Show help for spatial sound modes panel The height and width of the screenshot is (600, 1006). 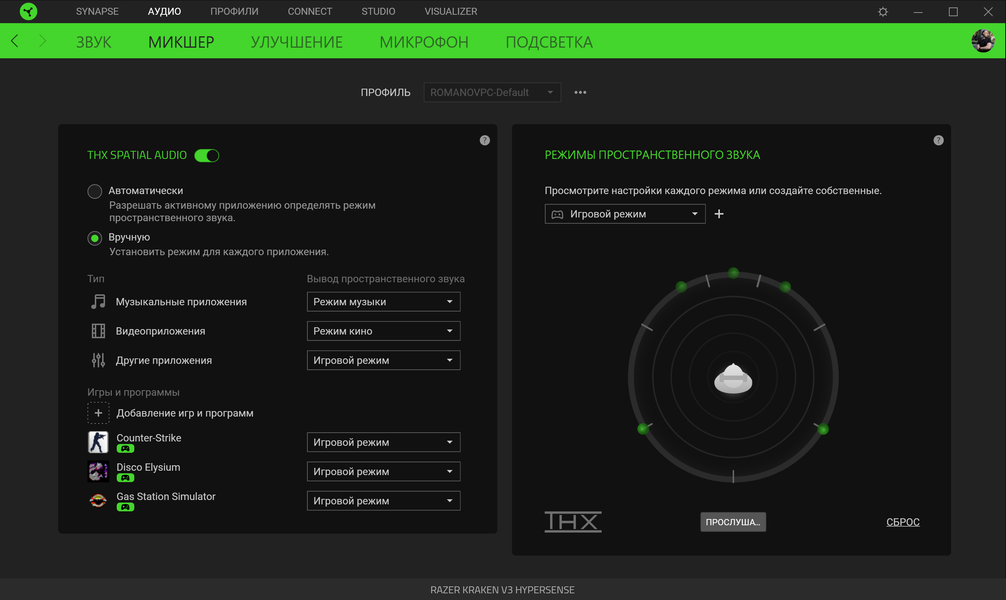[x=939, y=140]
